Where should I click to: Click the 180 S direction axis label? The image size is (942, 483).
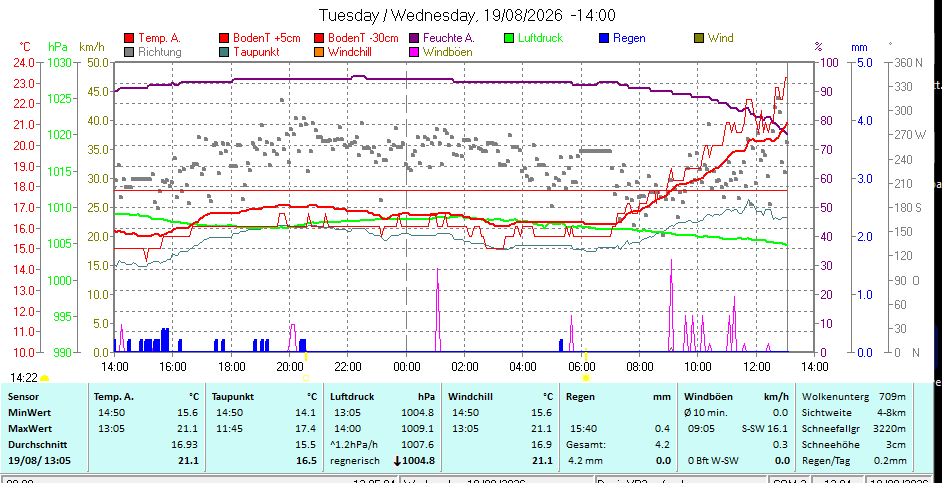click(909, 208)
